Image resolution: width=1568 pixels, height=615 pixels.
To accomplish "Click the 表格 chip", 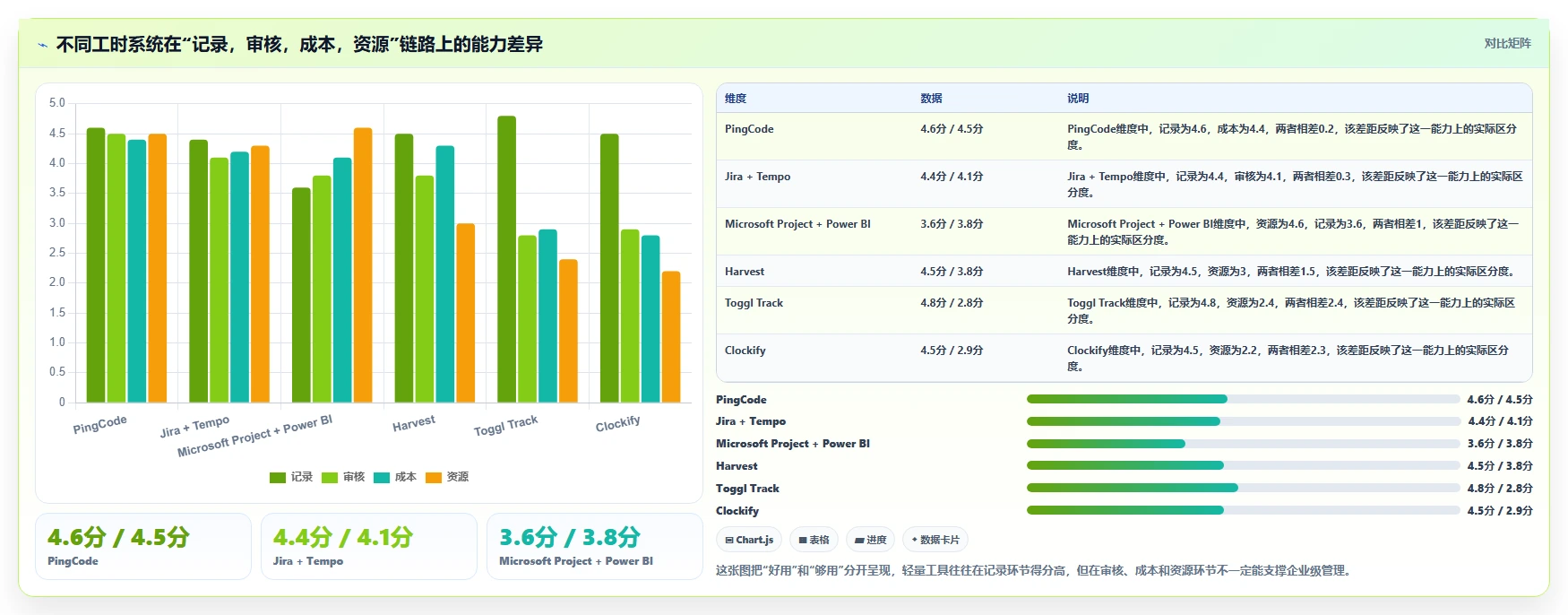I will tap(814, 540).
